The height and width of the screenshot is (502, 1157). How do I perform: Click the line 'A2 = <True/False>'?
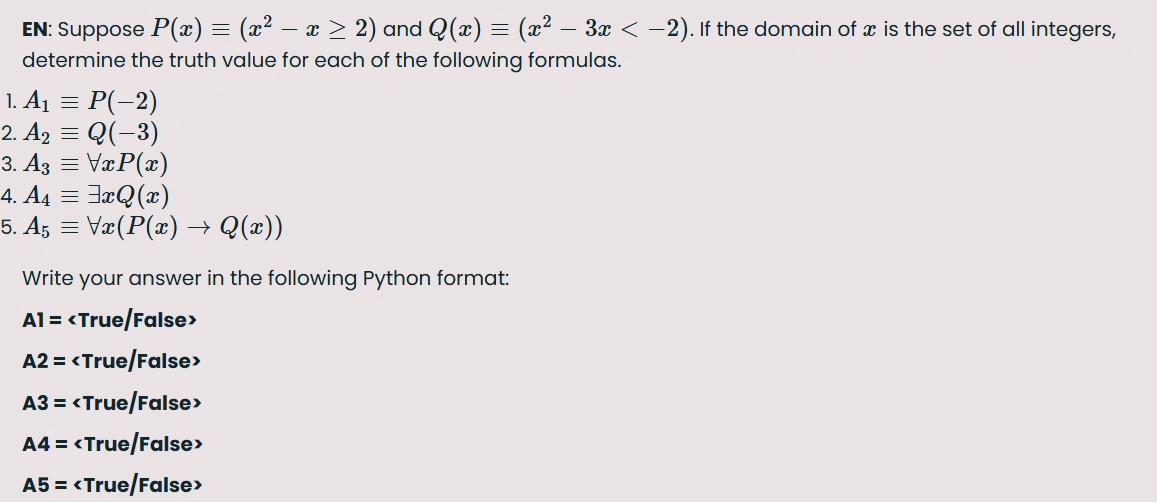[x=111, y=362]
